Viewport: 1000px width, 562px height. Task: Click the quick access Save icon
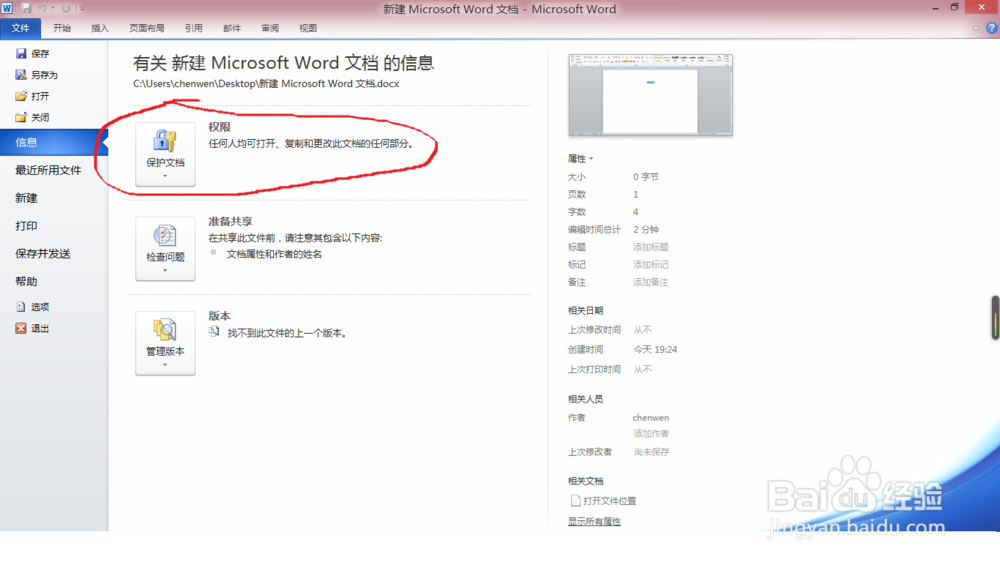tap(26, 8)
